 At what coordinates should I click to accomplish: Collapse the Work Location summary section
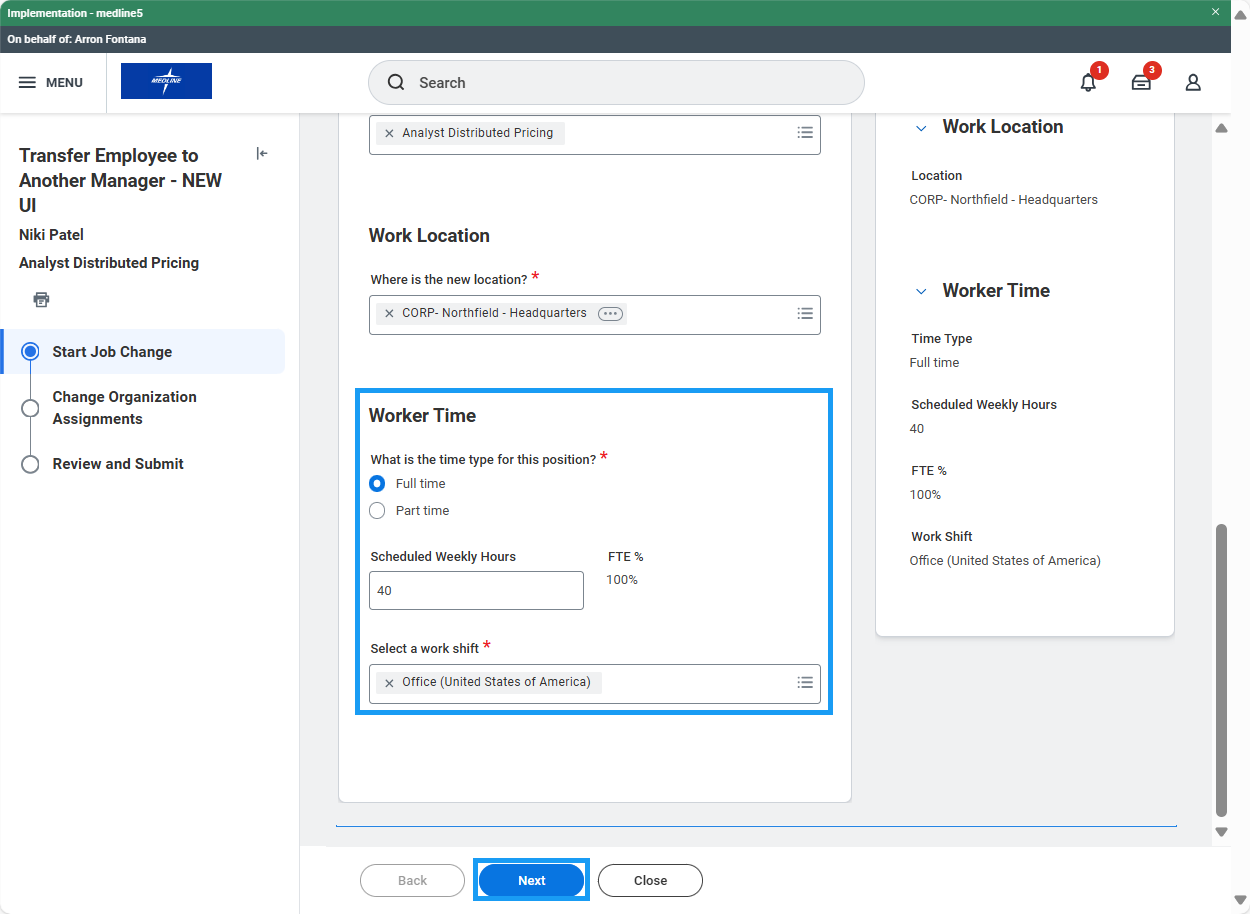tap(921, 128)
